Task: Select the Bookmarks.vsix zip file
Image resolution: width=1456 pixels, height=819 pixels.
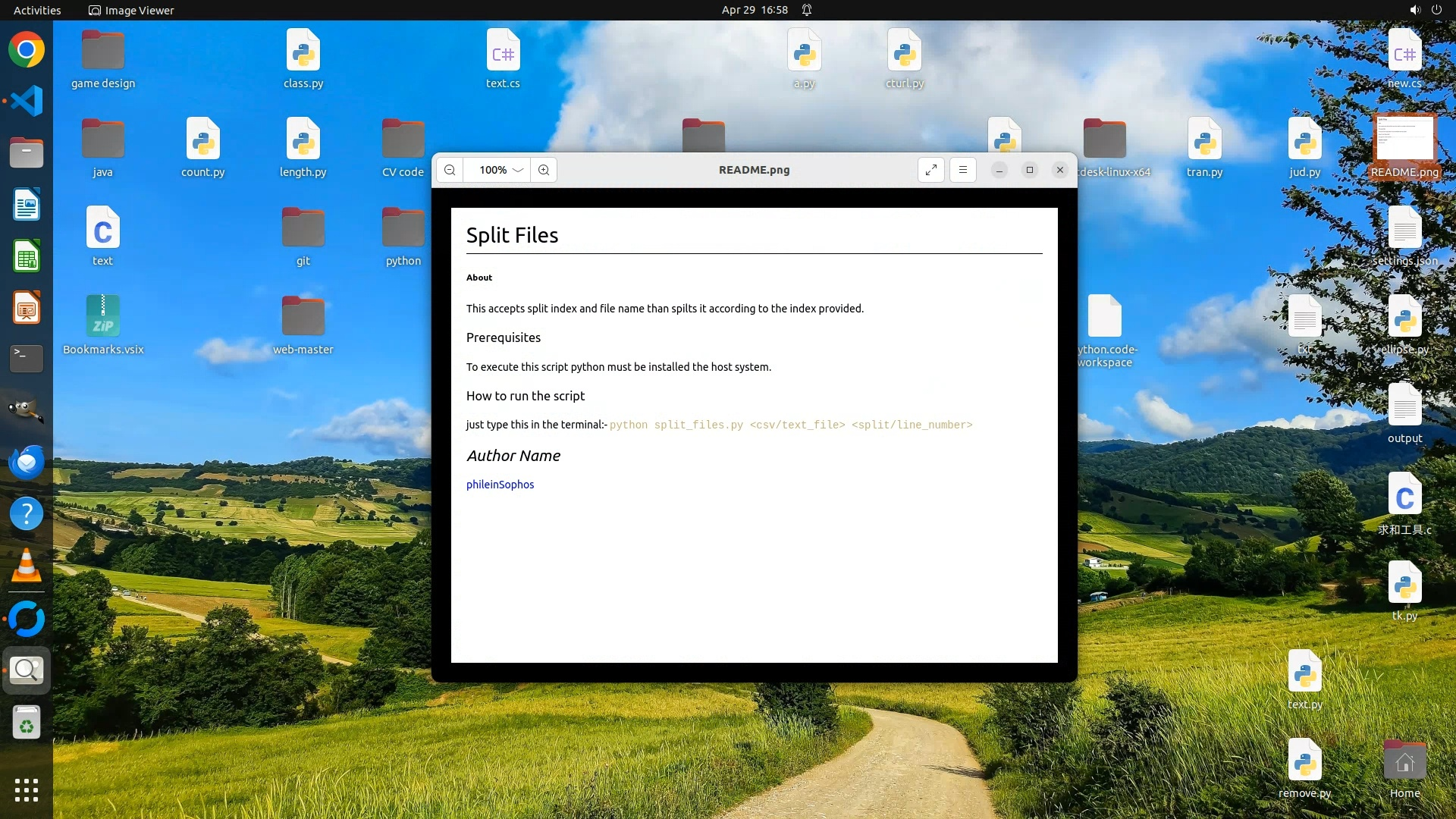Action: (x=103, y=317)
